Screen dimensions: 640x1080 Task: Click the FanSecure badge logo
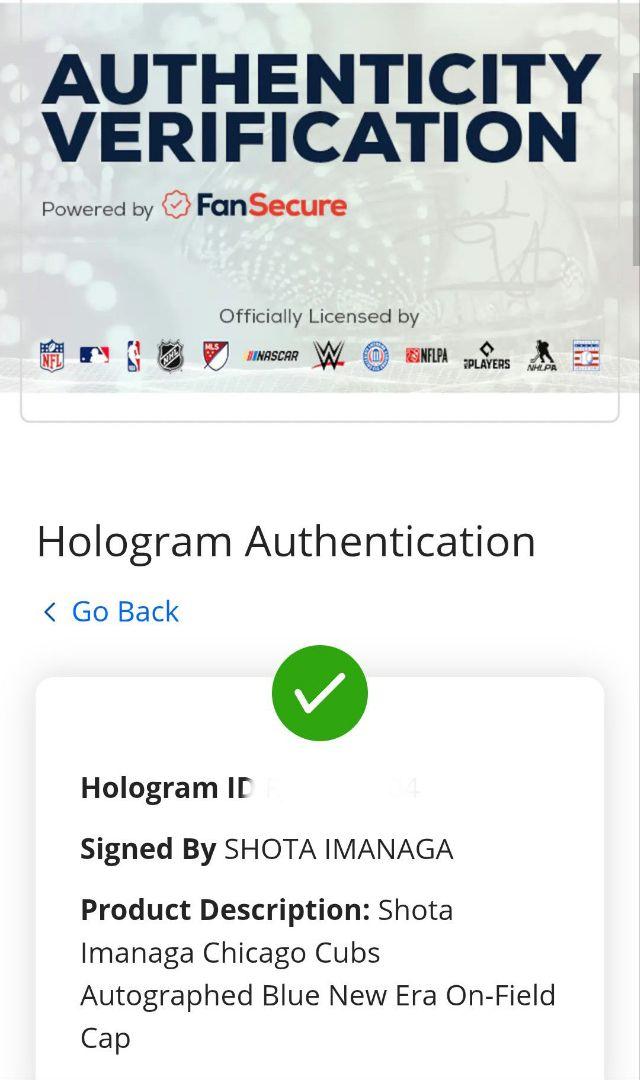(175, 205)
